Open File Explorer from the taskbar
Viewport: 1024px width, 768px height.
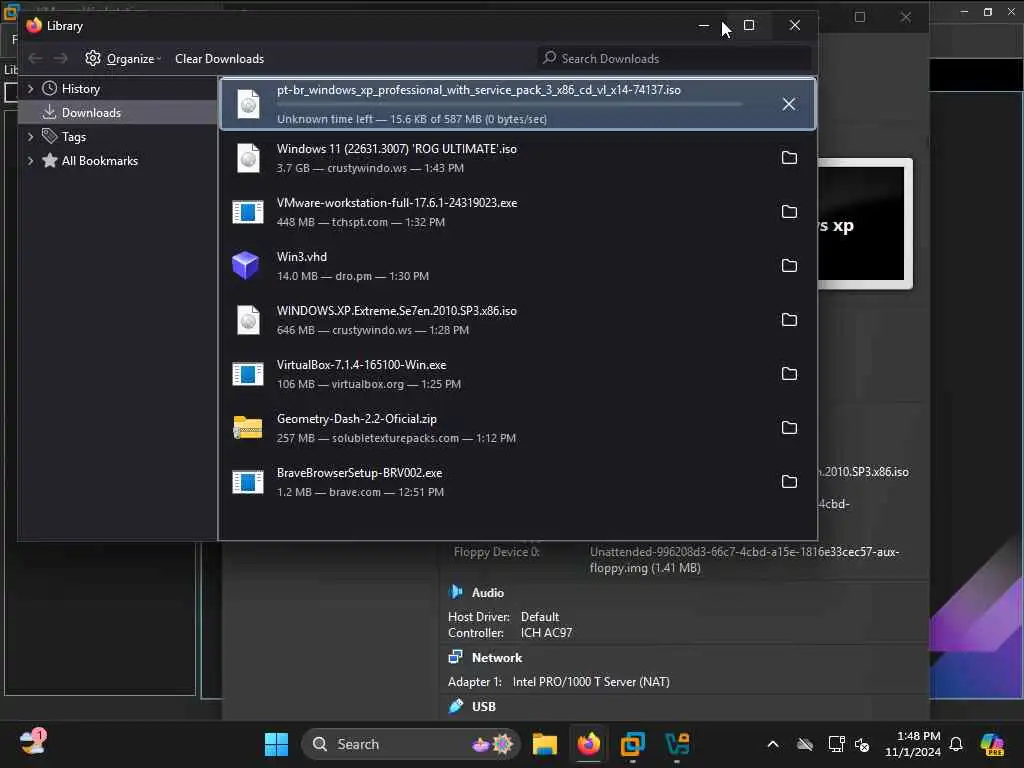coord(544,744)
